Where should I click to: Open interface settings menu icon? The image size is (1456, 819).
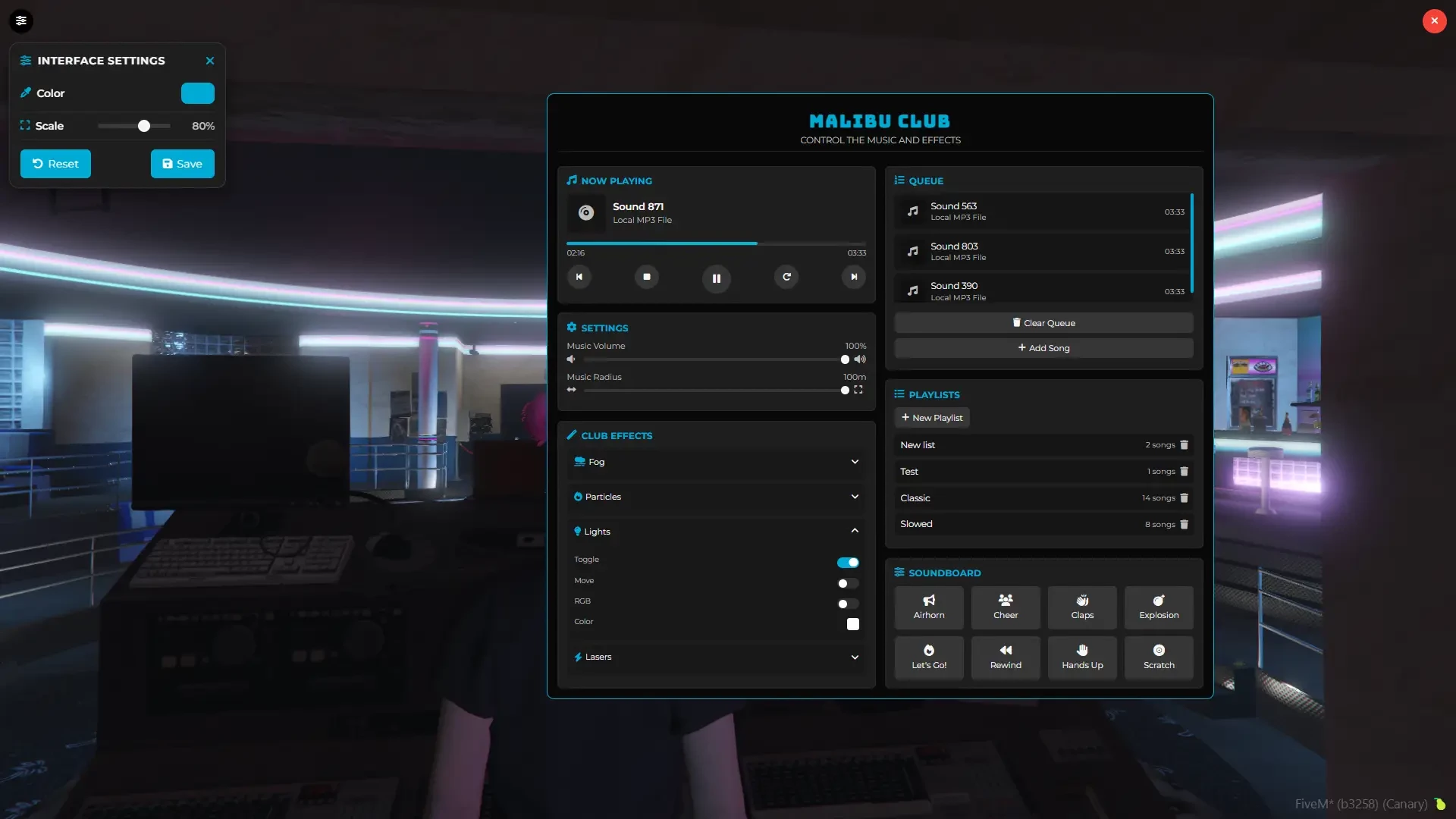pos(21,20)
